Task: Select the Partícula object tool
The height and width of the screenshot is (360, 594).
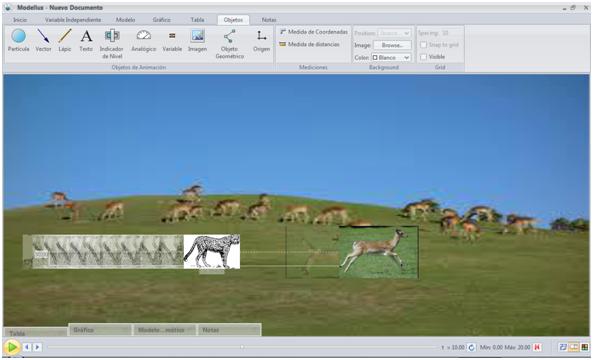Action: tap(18, 40)
